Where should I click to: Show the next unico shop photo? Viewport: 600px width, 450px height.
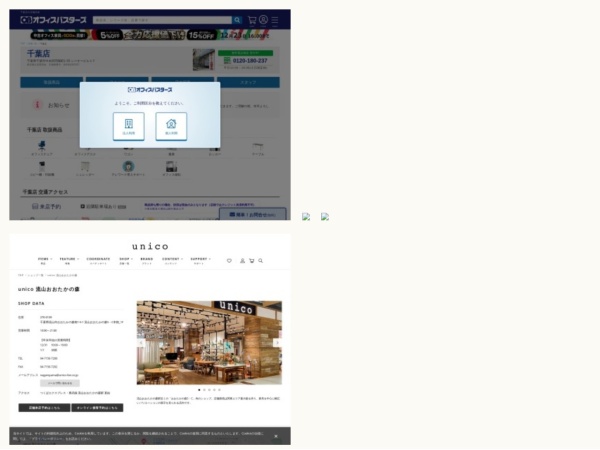(x=277, y=343)
